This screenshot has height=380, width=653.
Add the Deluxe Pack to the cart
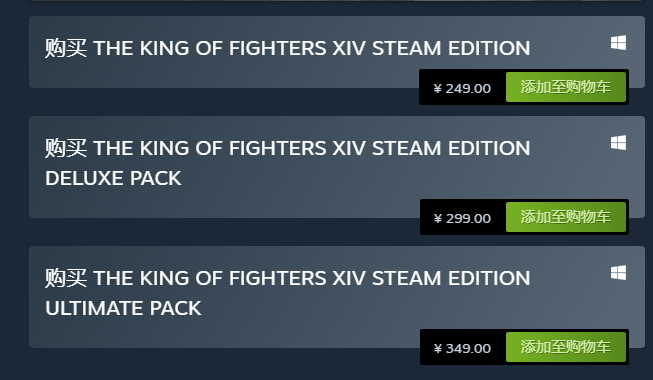coord(566,217)
